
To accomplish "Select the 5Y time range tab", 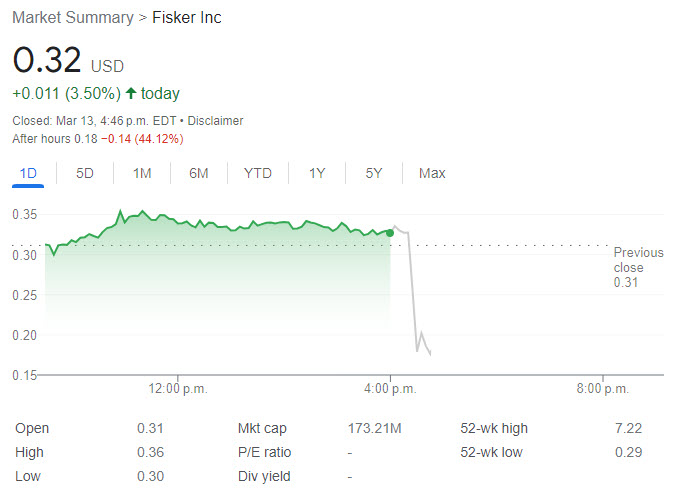I will (x=374, y=173).
